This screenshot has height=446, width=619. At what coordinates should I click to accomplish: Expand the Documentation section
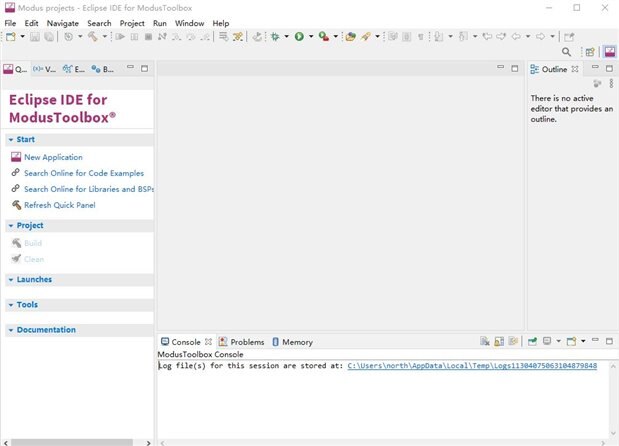11,330
